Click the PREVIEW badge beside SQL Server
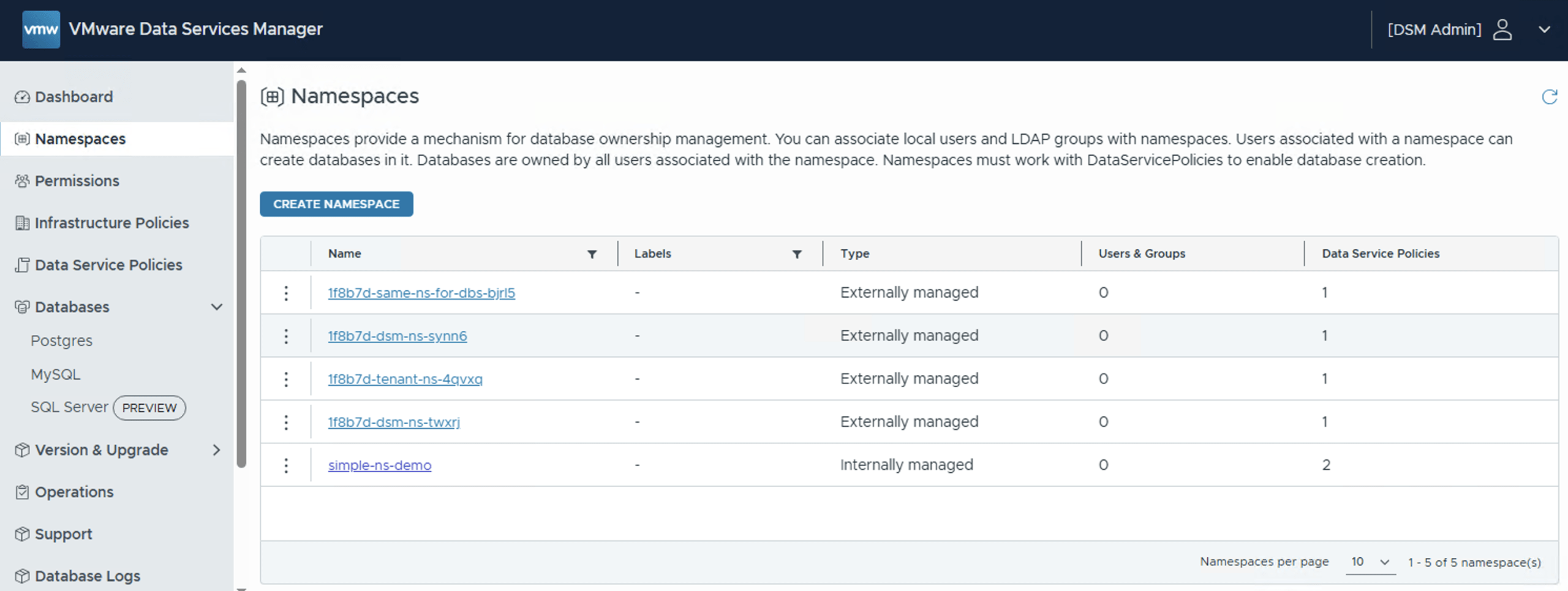Image resolution: width=1568 pixels, height=591 pixels. coord(149,408)
